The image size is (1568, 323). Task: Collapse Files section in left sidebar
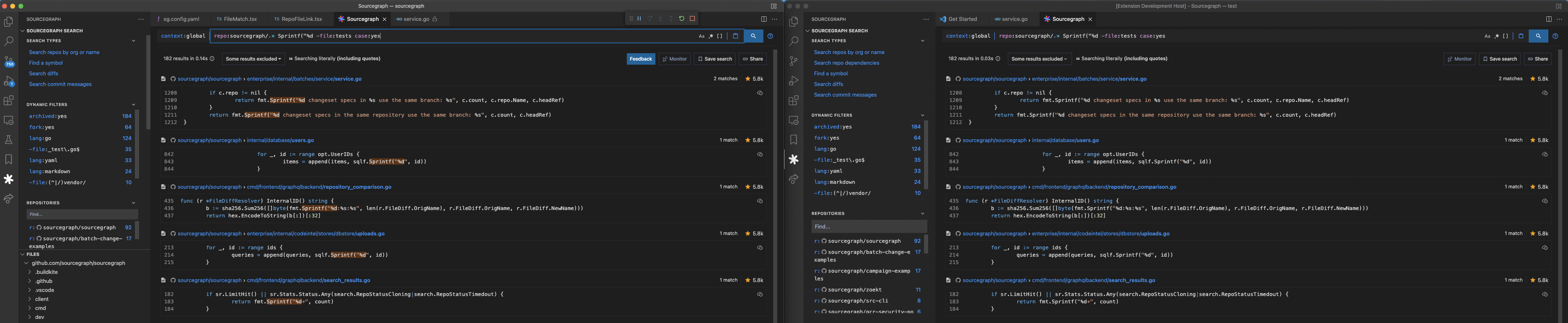click(x=22, y=254)
